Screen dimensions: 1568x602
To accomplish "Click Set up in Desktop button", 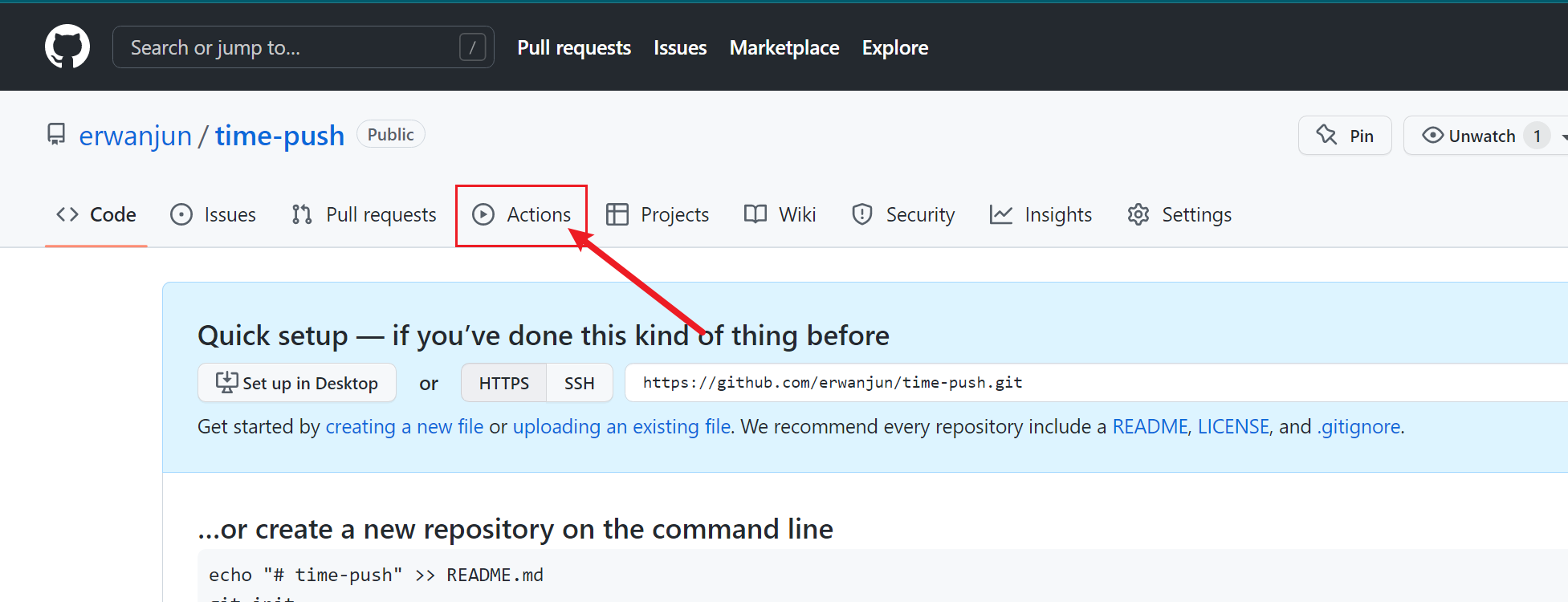I will [x=297, y=383].
